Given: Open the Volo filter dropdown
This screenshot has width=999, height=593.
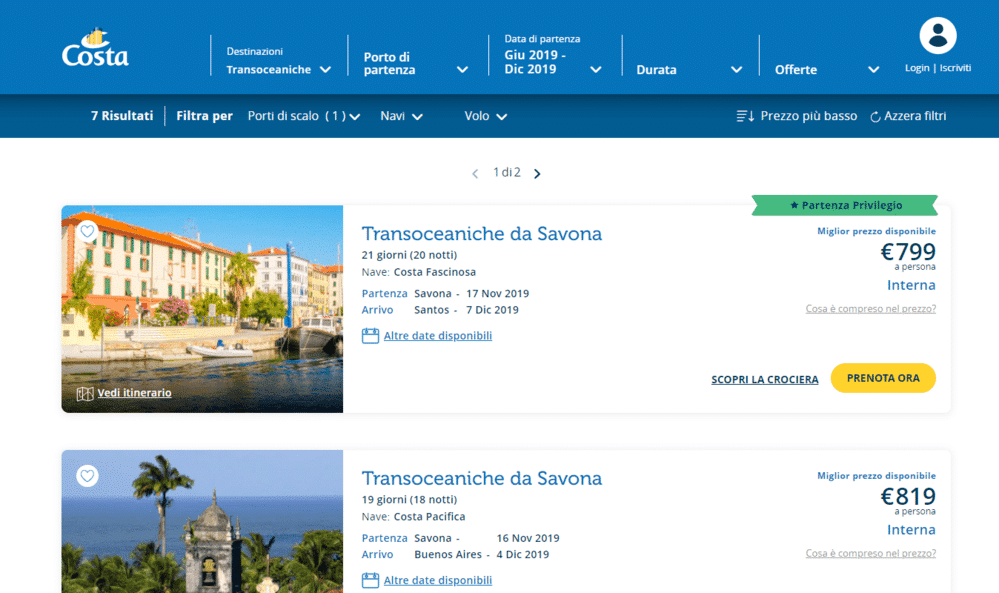Looking at the screenshot, I should (x=485, y=116).
